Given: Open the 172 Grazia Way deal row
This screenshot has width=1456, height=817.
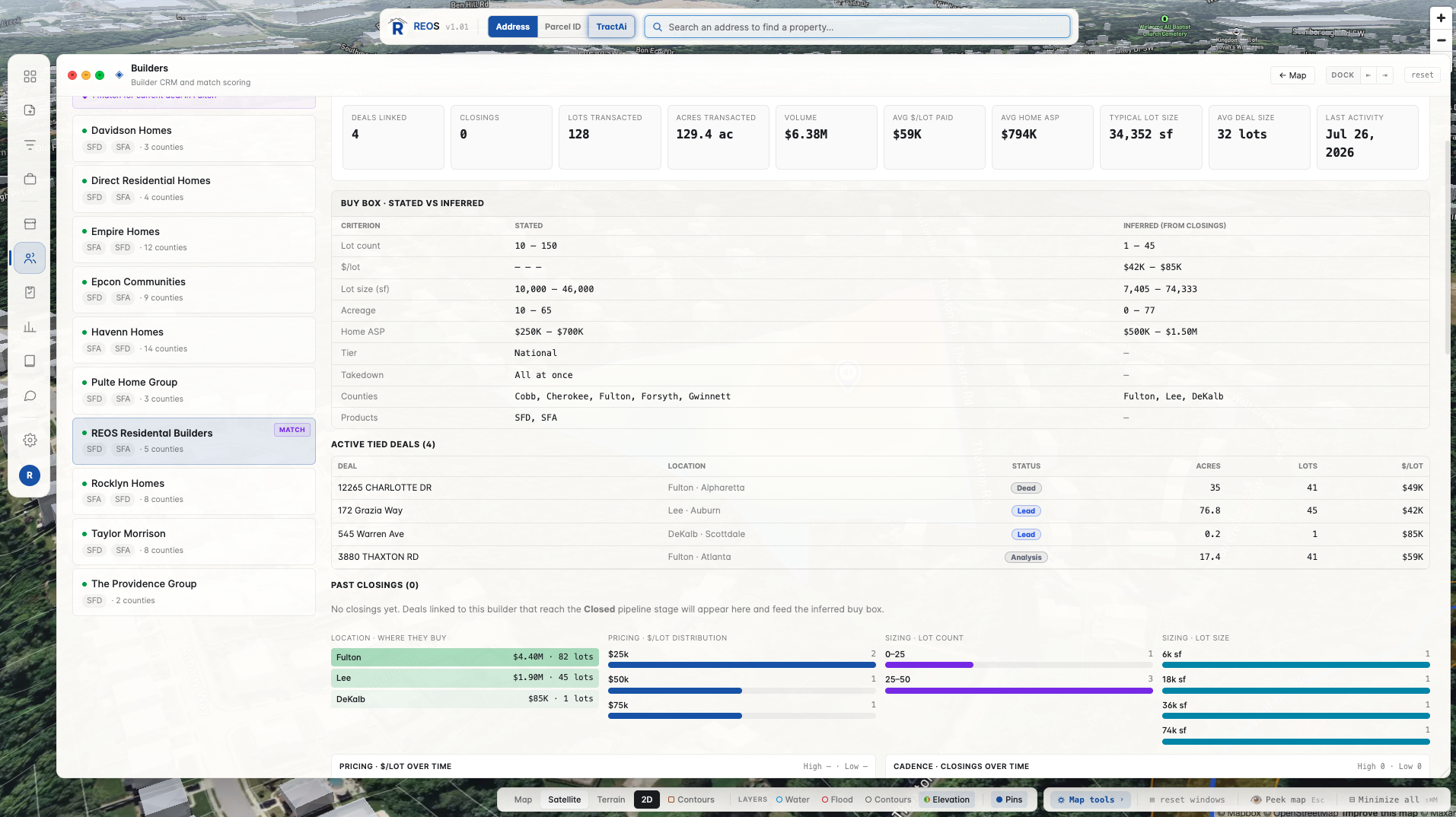Looking at the screenshot, I should (x=880, y=510).
